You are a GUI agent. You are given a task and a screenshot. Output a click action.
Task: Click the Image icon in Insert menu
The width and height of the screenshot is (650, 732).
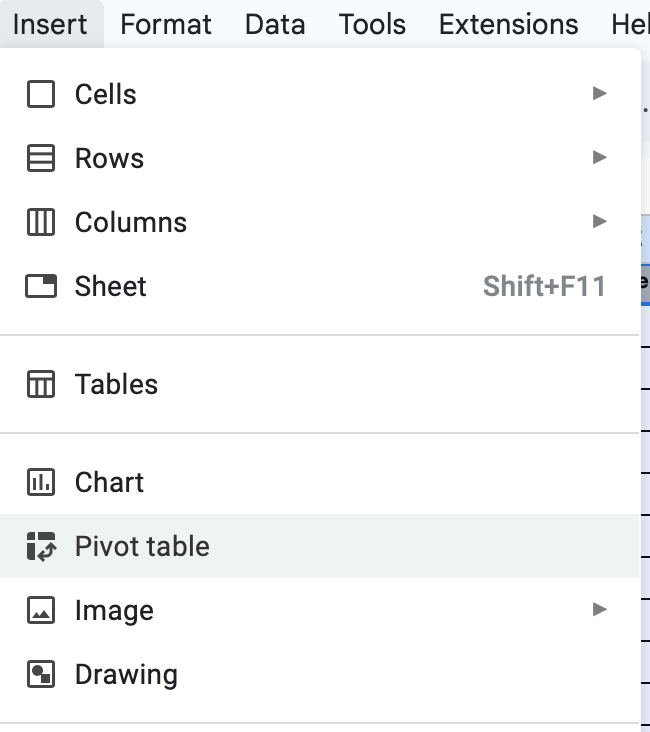pyautogui.click(x=41, y=611)
